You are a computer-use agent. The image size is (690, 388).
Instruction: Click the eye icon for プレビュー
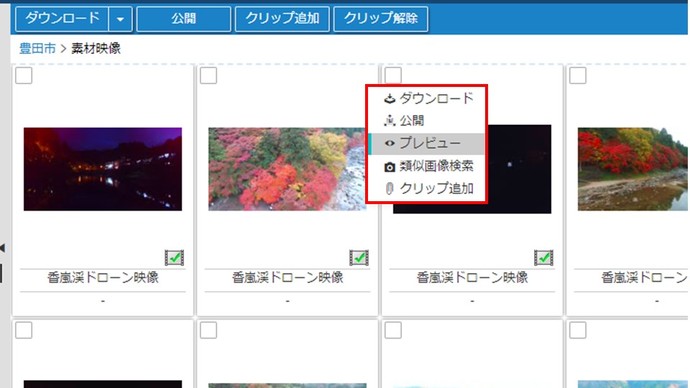tap(389, 143)
